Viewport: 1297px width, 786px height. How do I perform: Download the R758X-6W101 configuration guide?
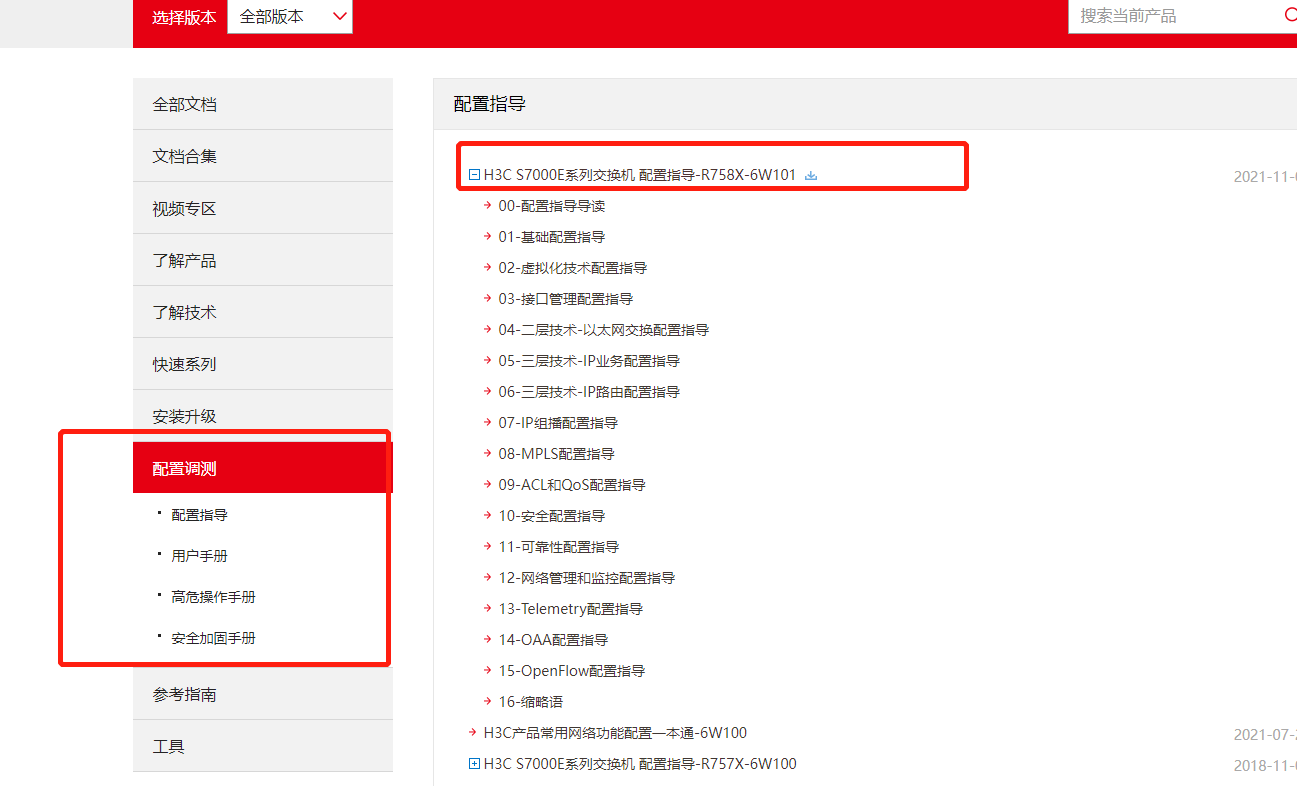click(x=811, y=175)
